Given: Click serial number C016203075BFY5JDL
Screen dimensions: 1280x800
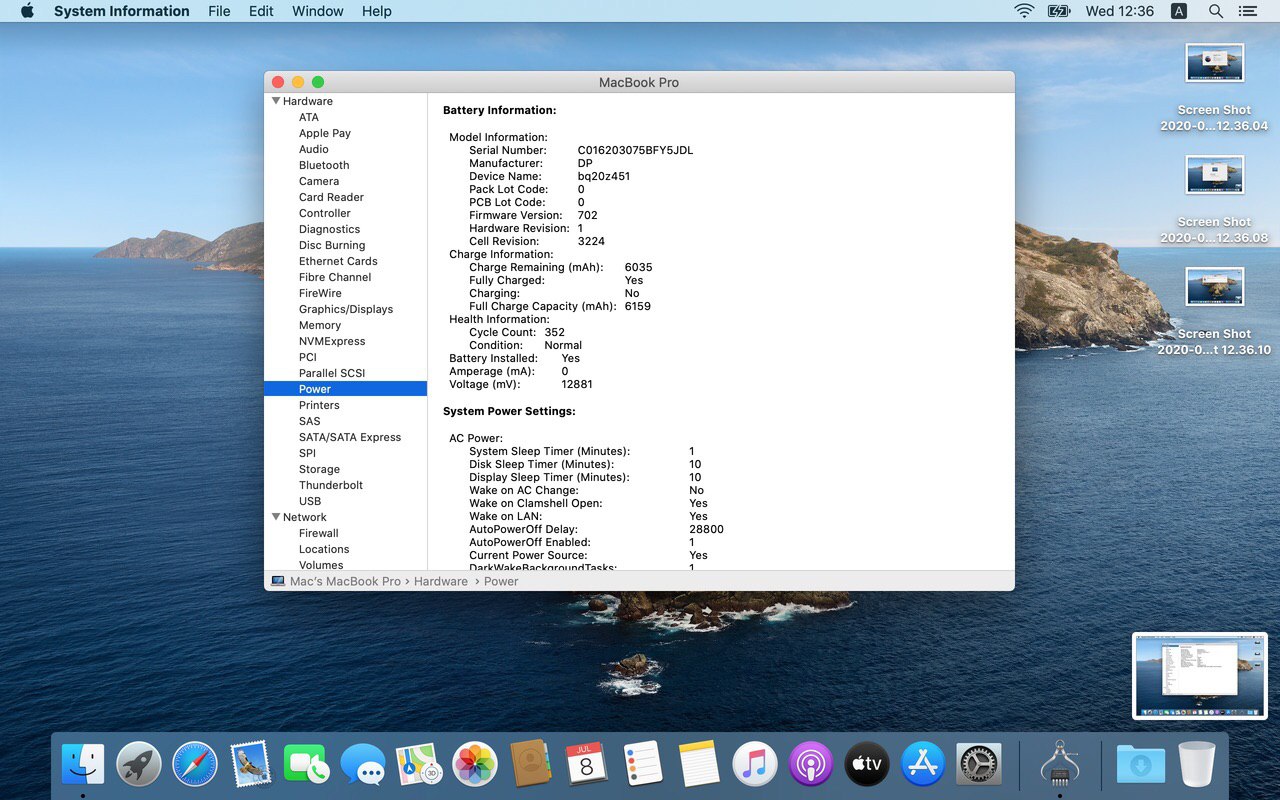Looking at the screenshot, I should click(635, 150).
